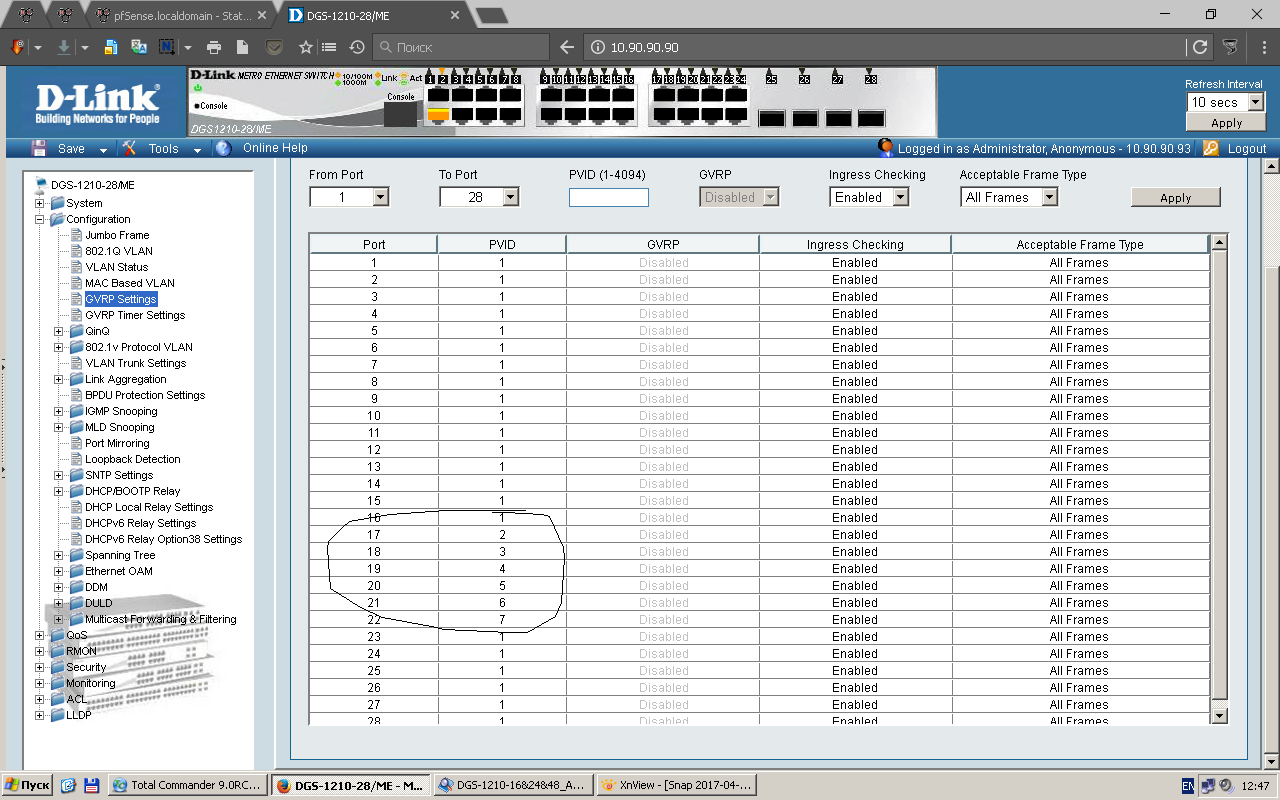Click the PVID input field
Viewport: 1280px width, 800px height.
pos(608,198)
